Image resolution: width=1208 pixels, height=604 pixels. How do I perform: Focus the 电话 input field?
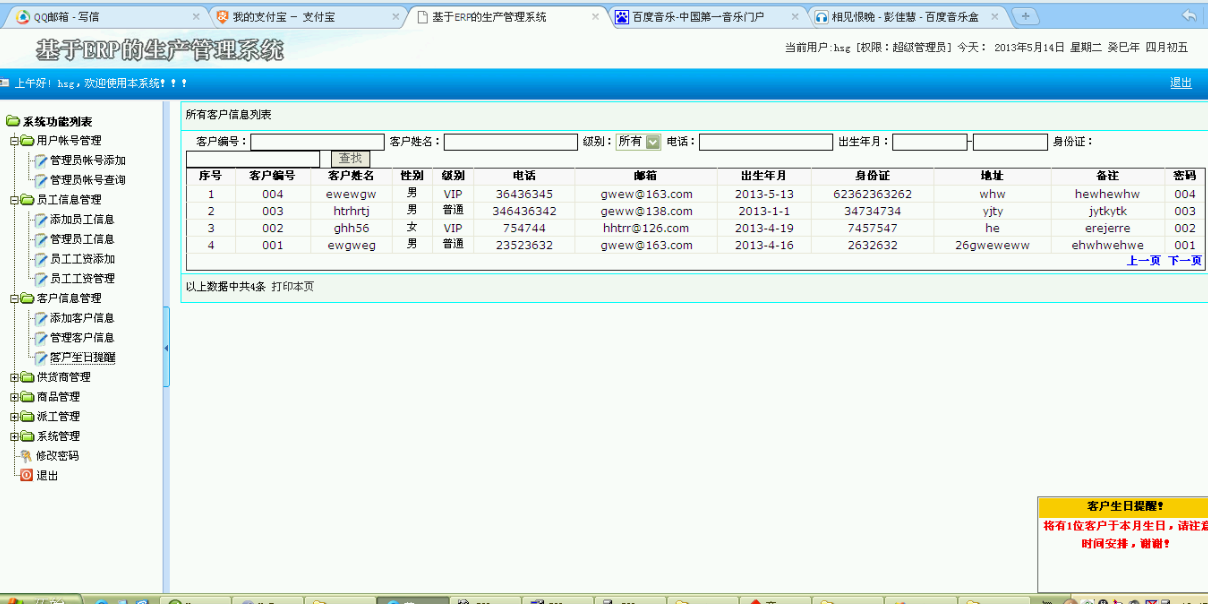pos(766,142)
